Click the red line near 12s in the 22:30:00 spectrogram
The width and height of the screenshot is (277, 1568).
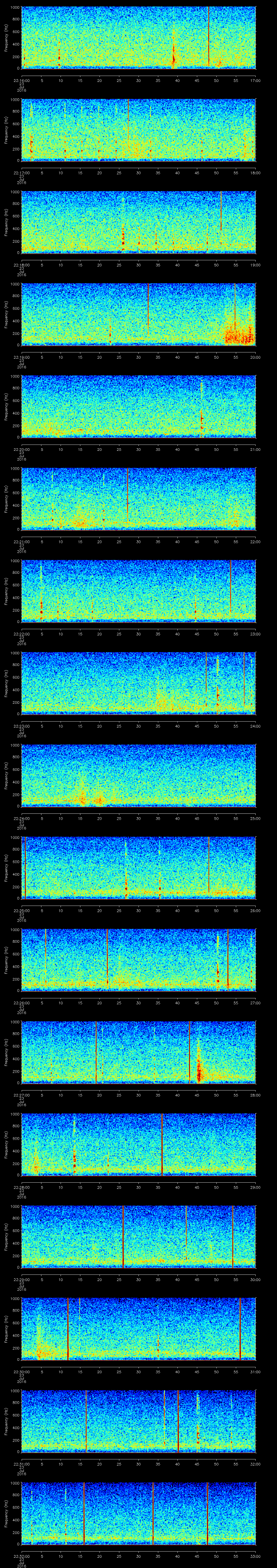click(68, 1329)
